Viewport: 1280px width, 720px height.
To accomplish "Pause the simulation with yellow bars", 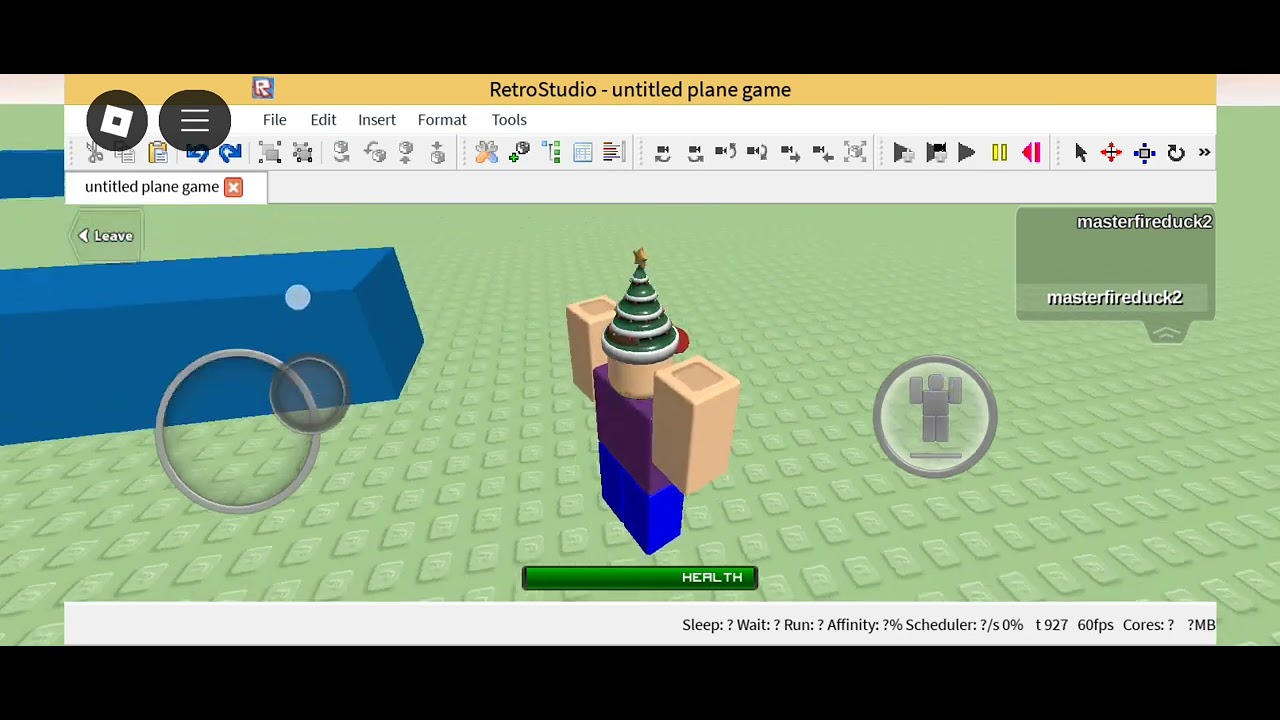I will pos(999,153).
